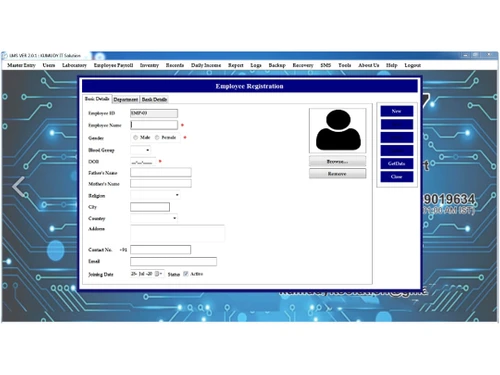This screenshot has width=500, height=375.
Task: Open the Daily Income menu
Action: pyautogui.click(x=206, y=65)
